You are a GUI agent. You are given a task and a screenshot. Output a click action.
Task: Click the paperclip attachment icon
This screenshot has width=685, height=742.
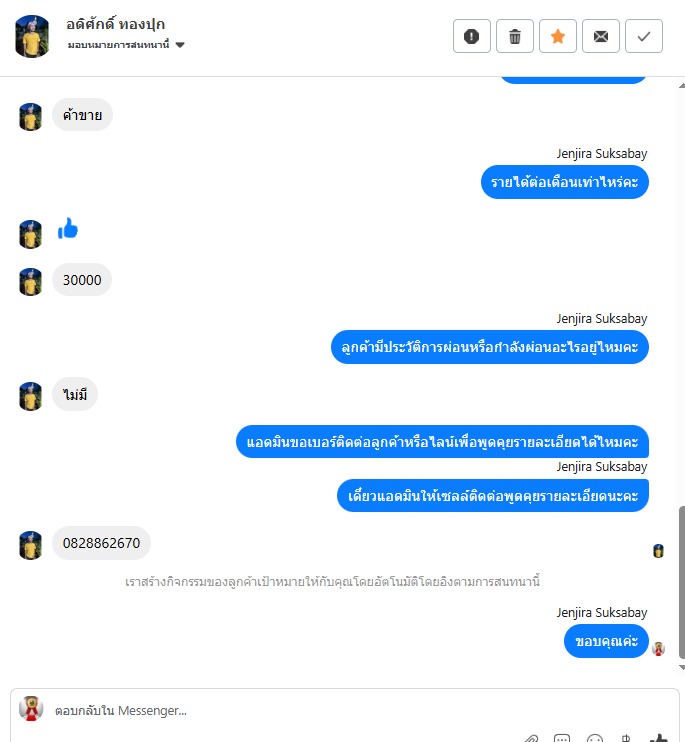pos(531,738)
